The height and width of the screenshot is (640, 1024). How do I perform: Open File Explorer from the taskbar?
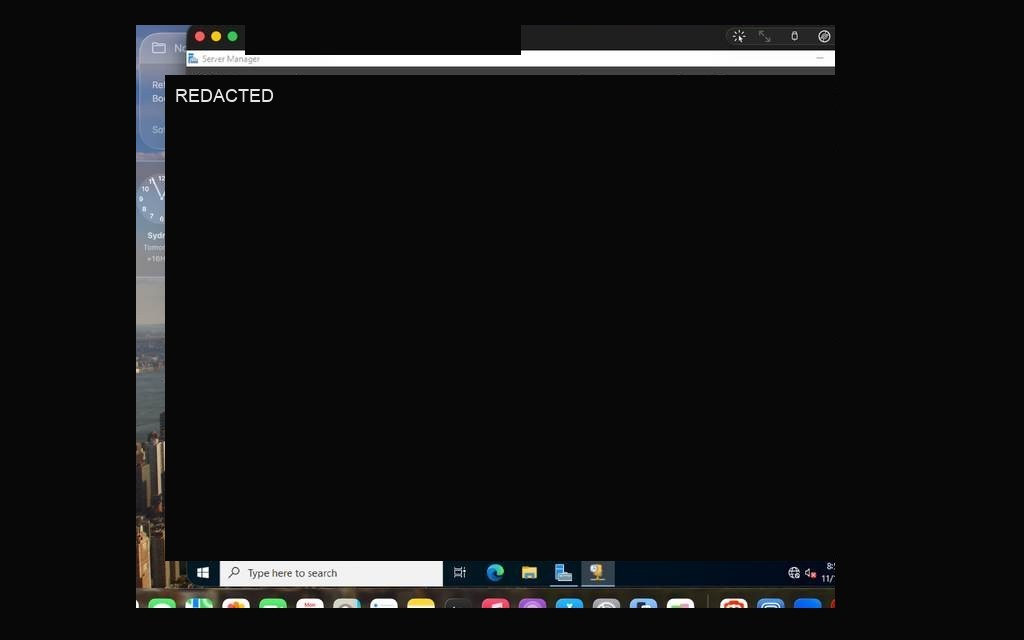(529, 573)
